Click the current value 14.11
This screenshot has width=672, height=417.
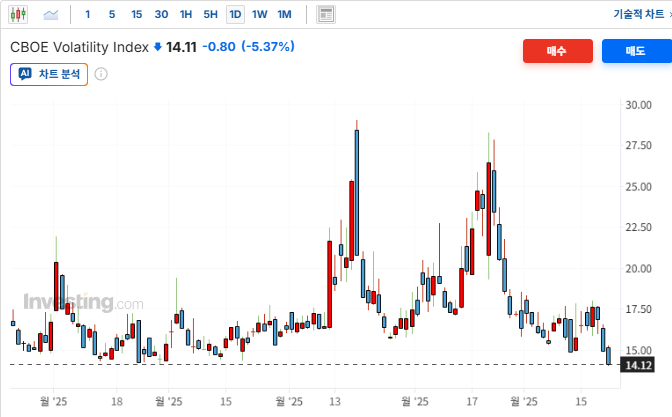coord(181,47)
